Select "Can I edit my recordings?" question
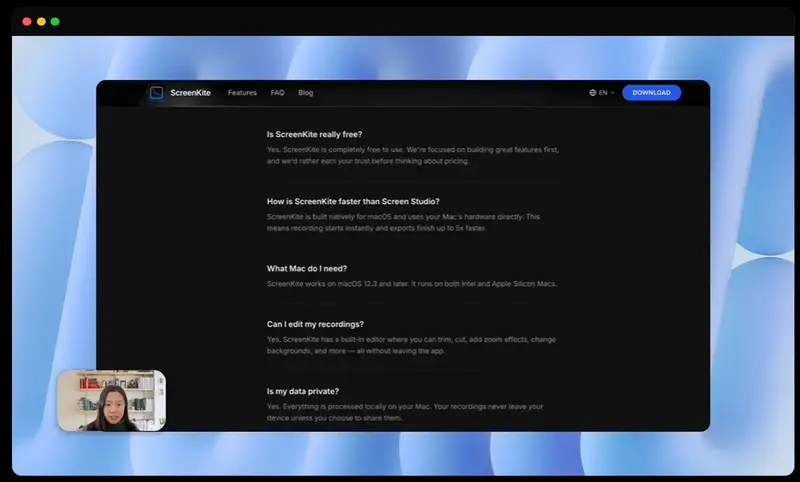Image resolution: width=800 pixels, height=482 pixels. [315, 324]
